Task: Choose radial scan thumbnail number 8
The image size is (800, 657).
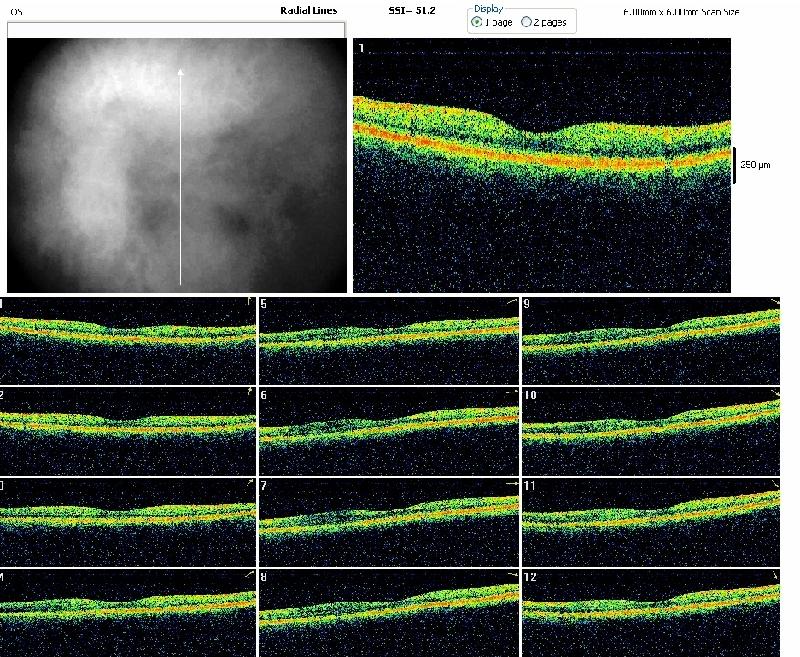Action: (x=389, y=612)
